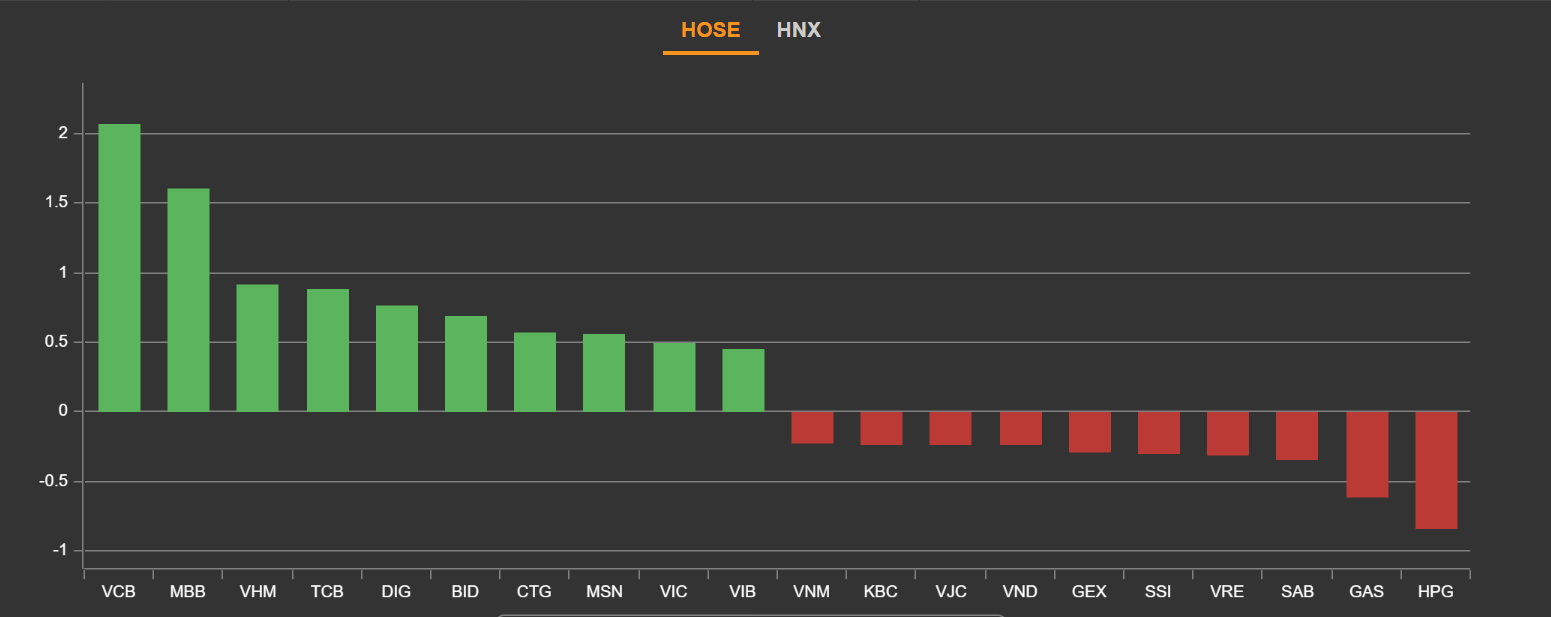Click the GEX ticker label below chart

point(1089,592)
